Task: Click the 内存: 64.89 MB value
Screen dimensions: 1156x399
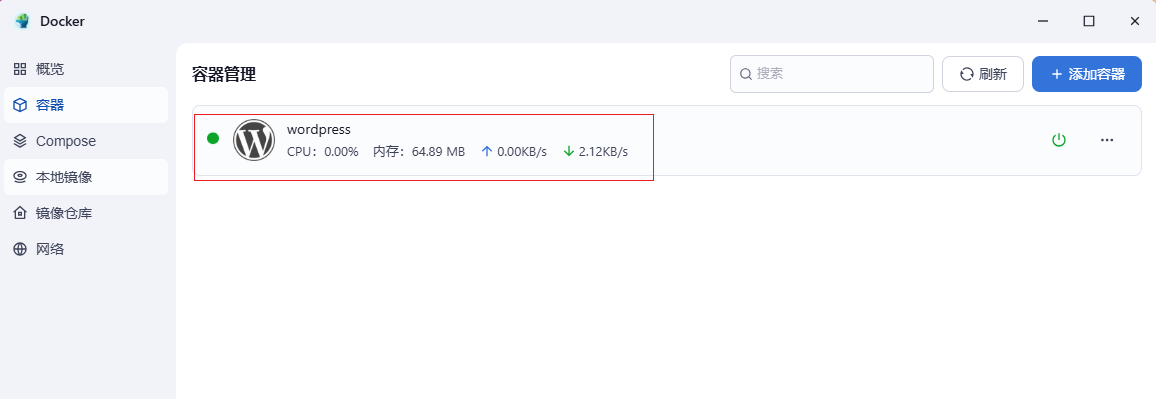Action: click(419, 152)
